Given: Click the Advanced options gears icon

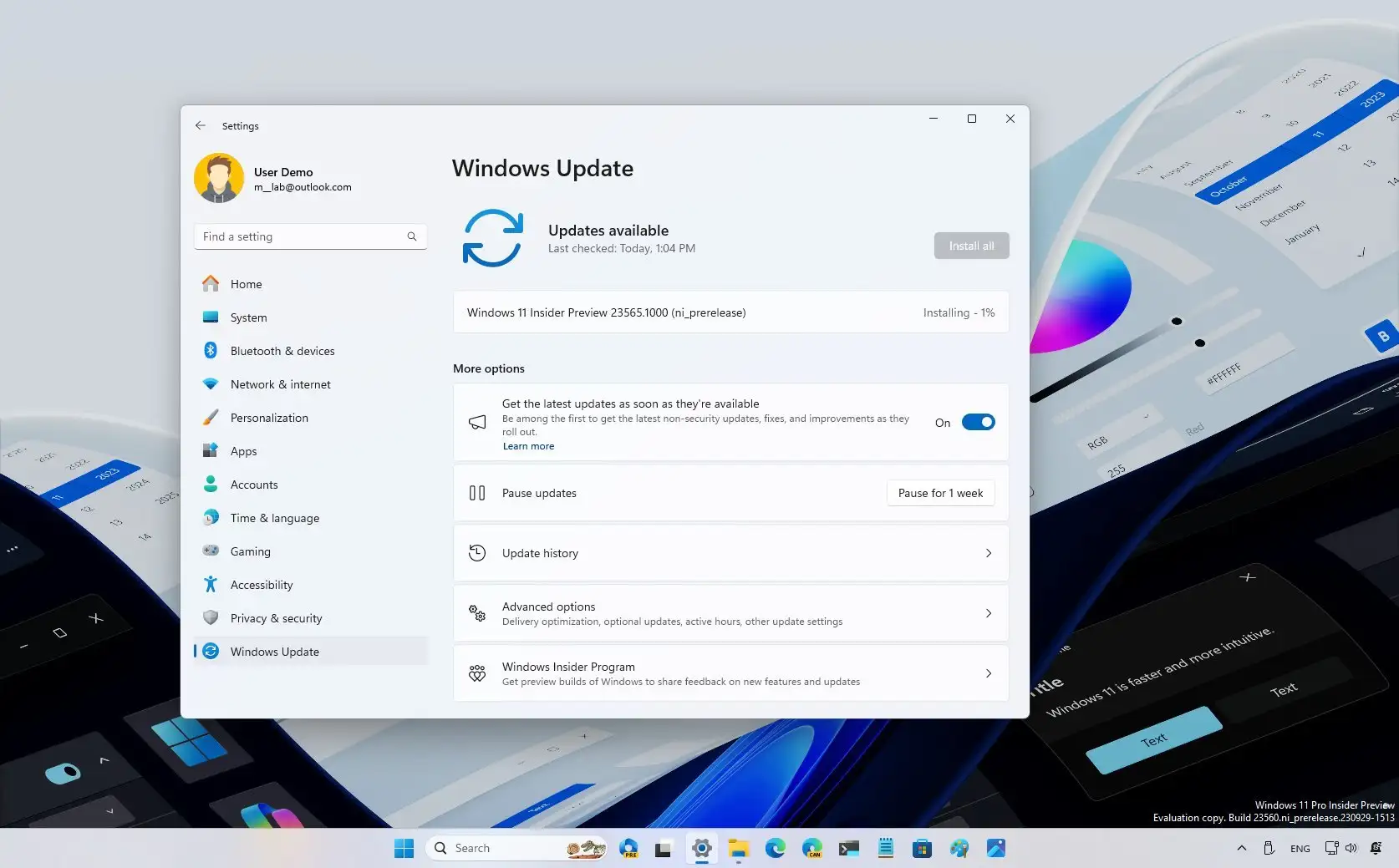Looking at the screenshot, I should 477,613.
